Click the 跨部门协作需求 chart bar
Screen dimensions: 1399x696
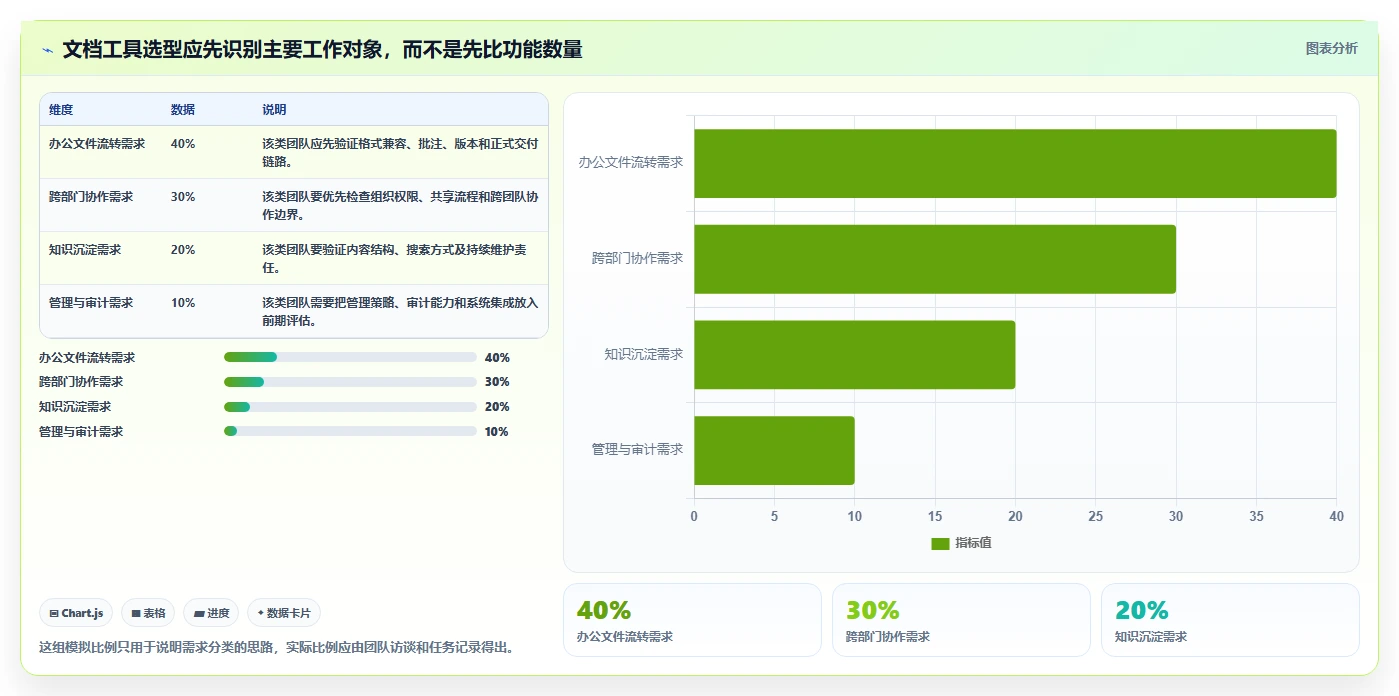pos(935,259)
